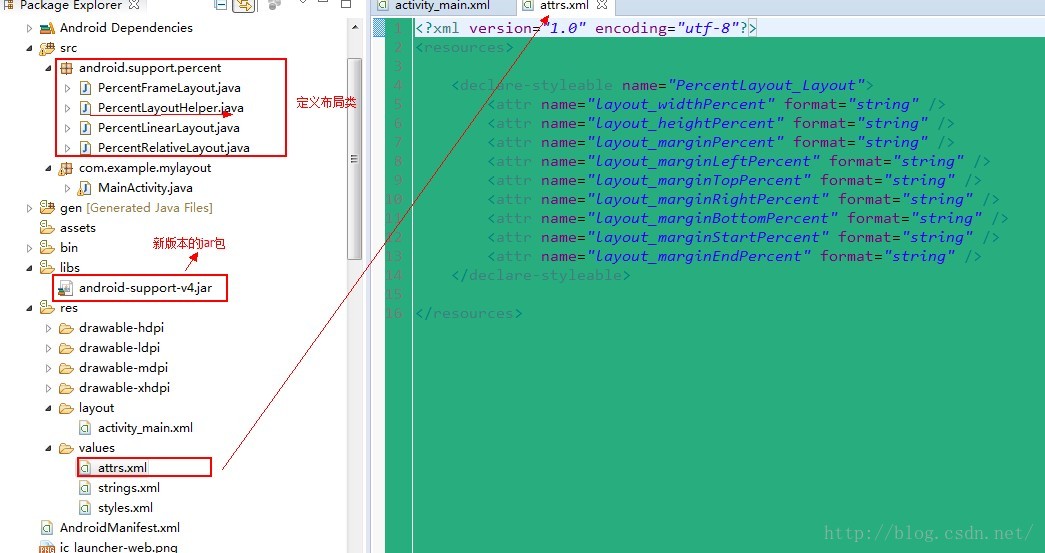The image size is (1045, 553).
Task: Expand the drawable-xhdpi folder
Action: [x=48, y=388]
